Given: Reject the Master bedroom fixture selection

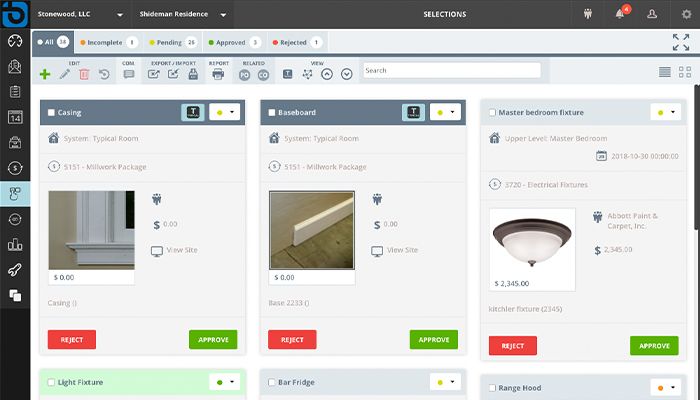Looking at the screenshot, I should pos(513,346).
